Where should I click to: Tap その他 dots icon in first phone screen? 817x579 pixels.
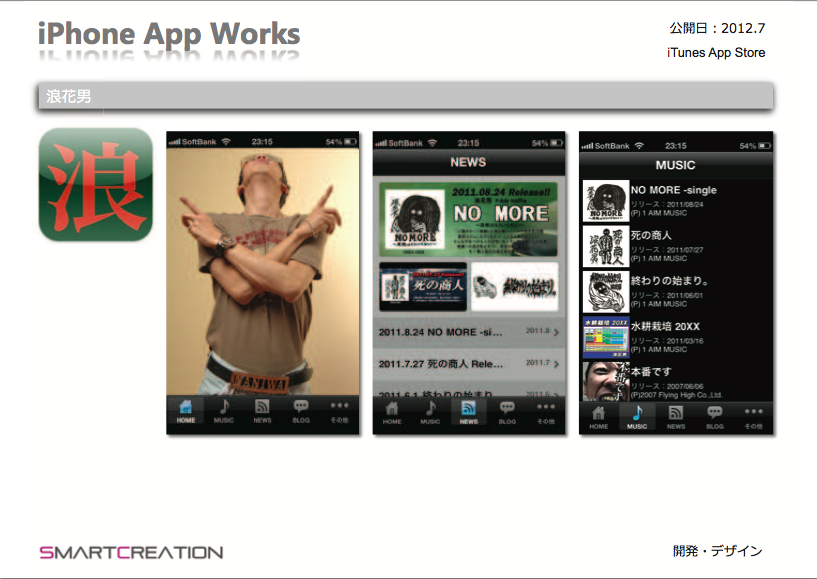click(x=339, y=405)
